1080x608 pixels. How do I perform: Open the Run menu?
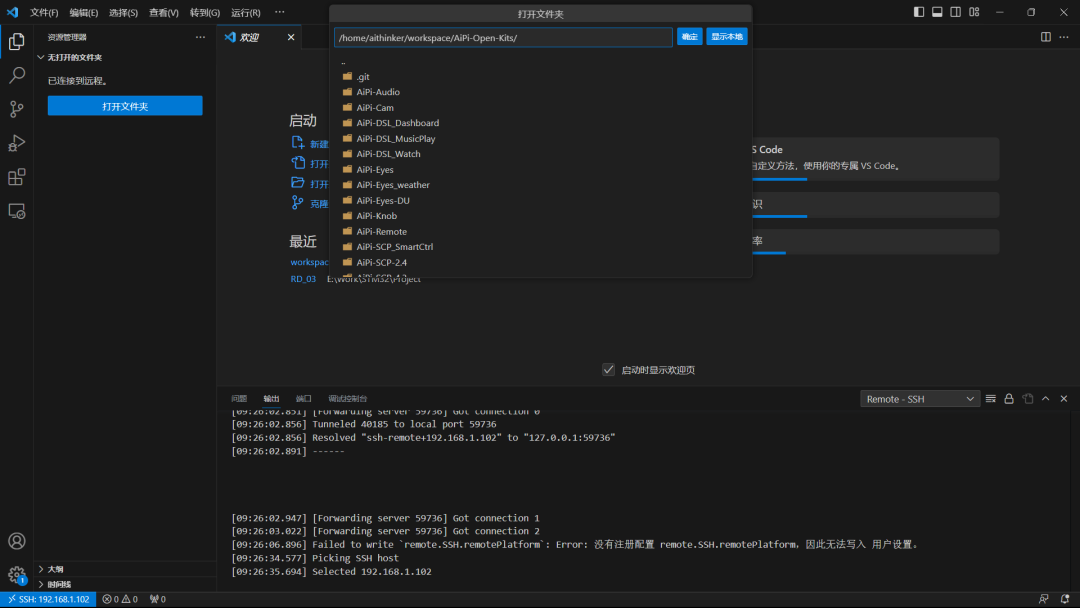246,12
